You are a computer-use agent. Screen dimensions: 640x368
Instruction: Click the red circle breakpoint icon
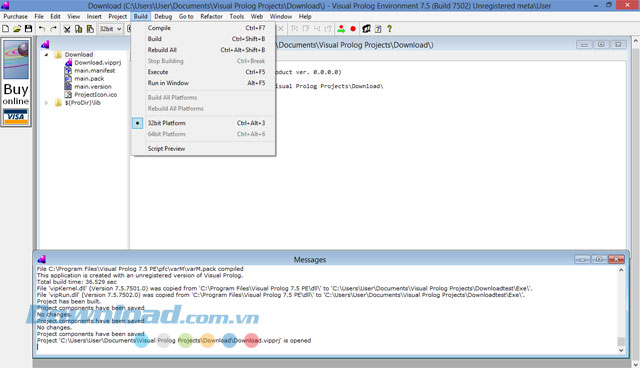coord(353,29)
